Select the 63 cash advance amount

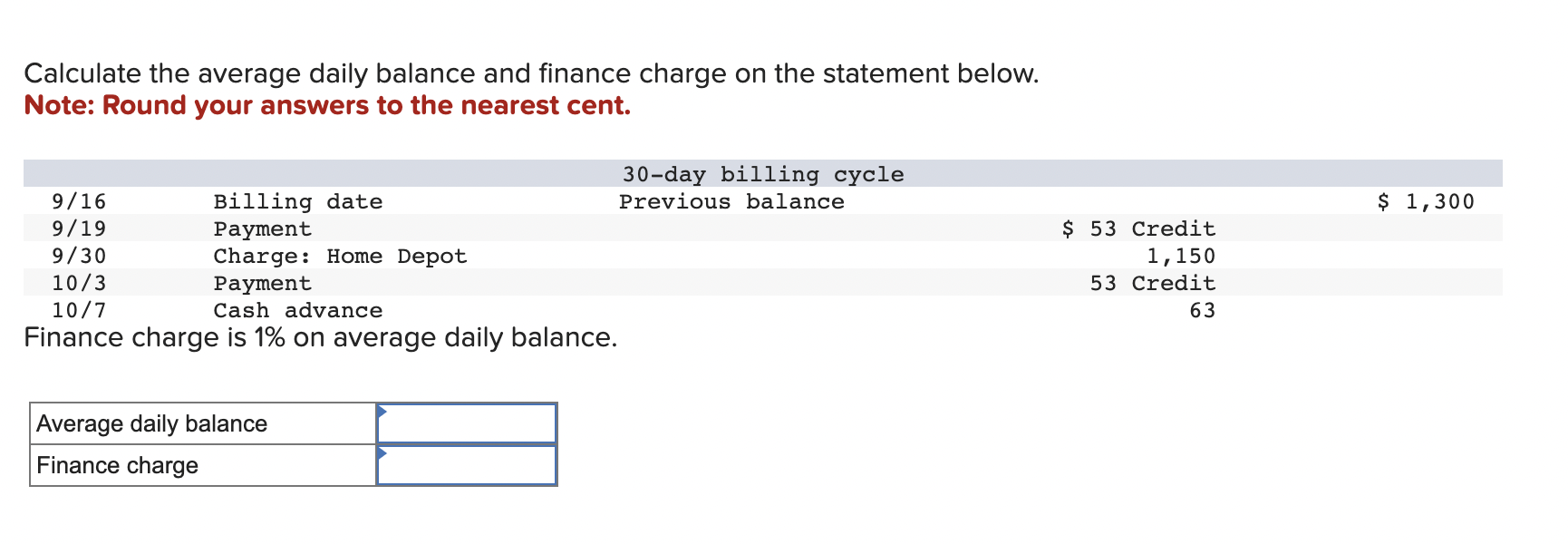tap(1202, 310)
